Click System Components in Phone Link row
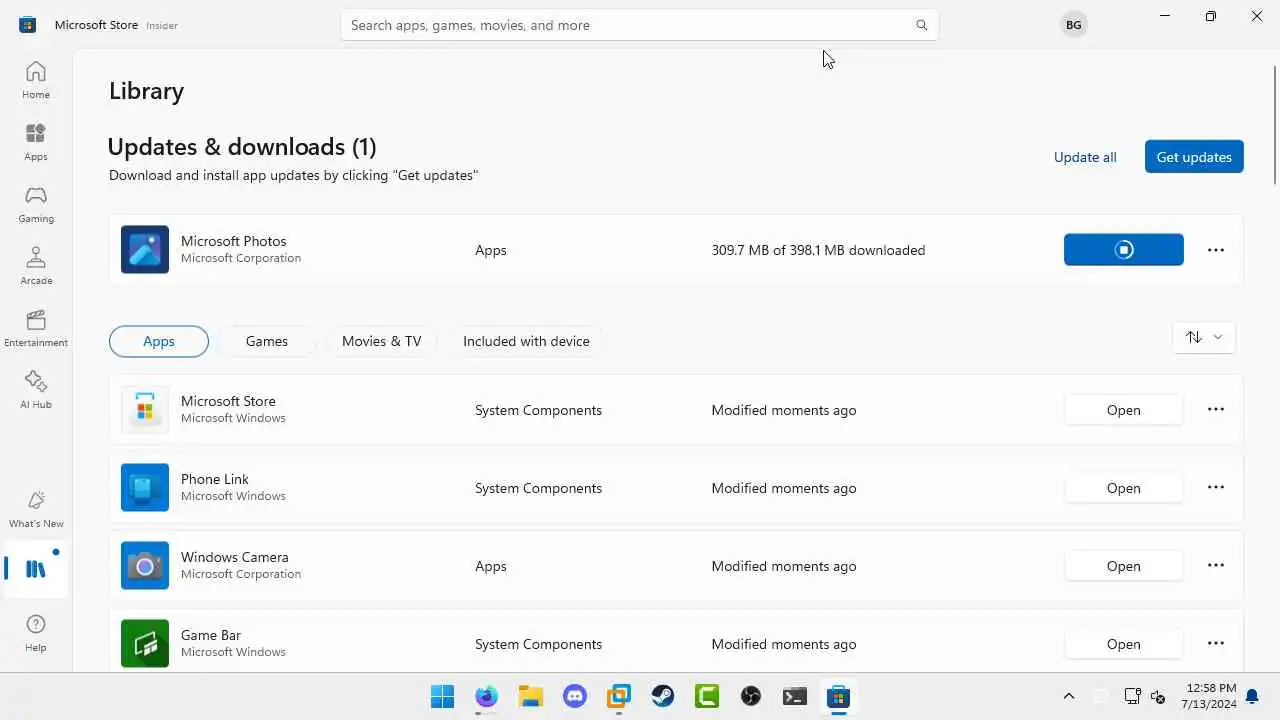1280x720 pixels. (538, 488)
